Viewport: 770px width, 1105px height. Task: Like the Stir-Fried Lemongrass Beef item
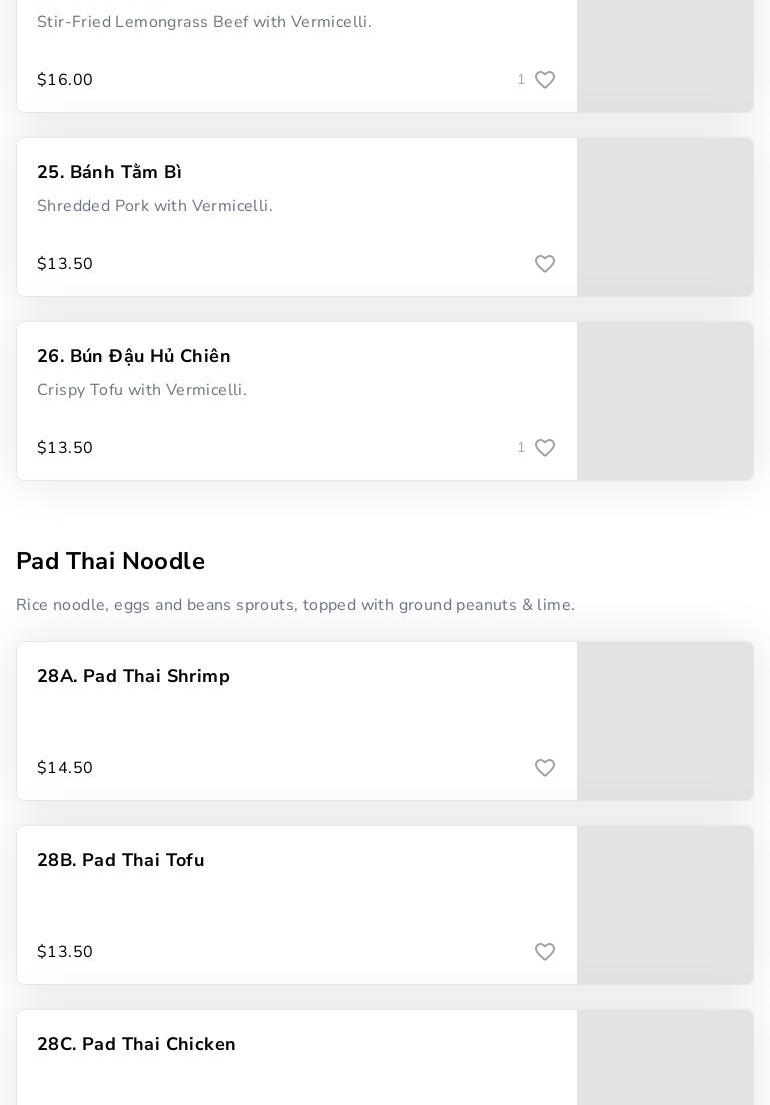coord(545,80)
